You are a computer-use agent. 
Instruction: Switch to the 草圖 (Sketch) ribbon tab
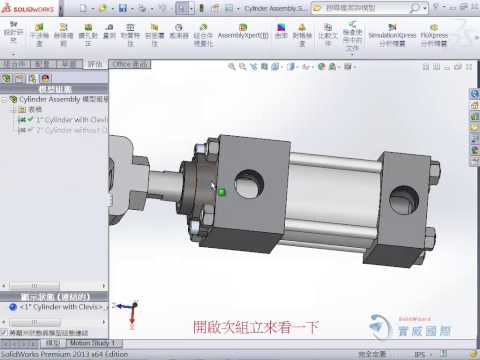click(69, 64)
